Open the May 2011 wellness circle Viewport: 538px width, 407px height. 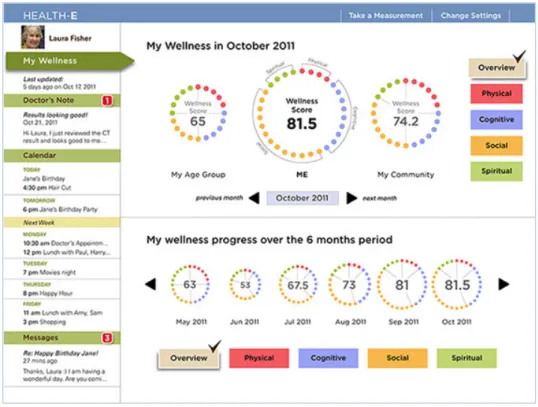tap(190, 284)
